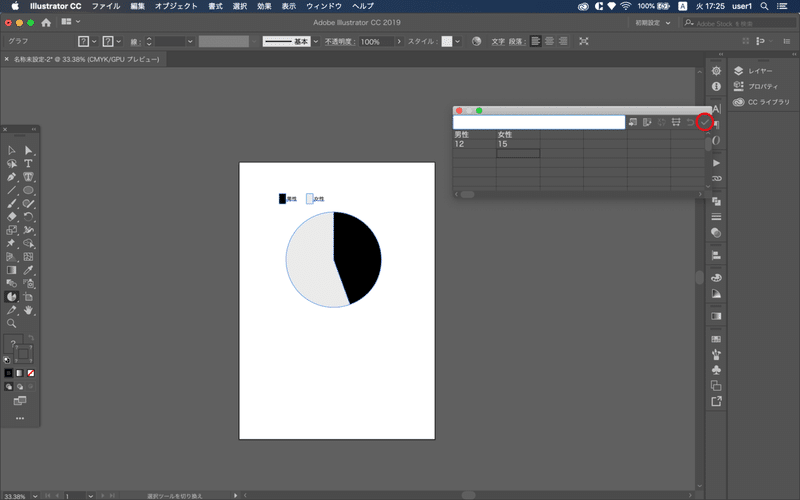The height and width of the screenshot is (500, 800).
Task: Open brush definition 基本 dropdown
Action: tap(316, 41)
